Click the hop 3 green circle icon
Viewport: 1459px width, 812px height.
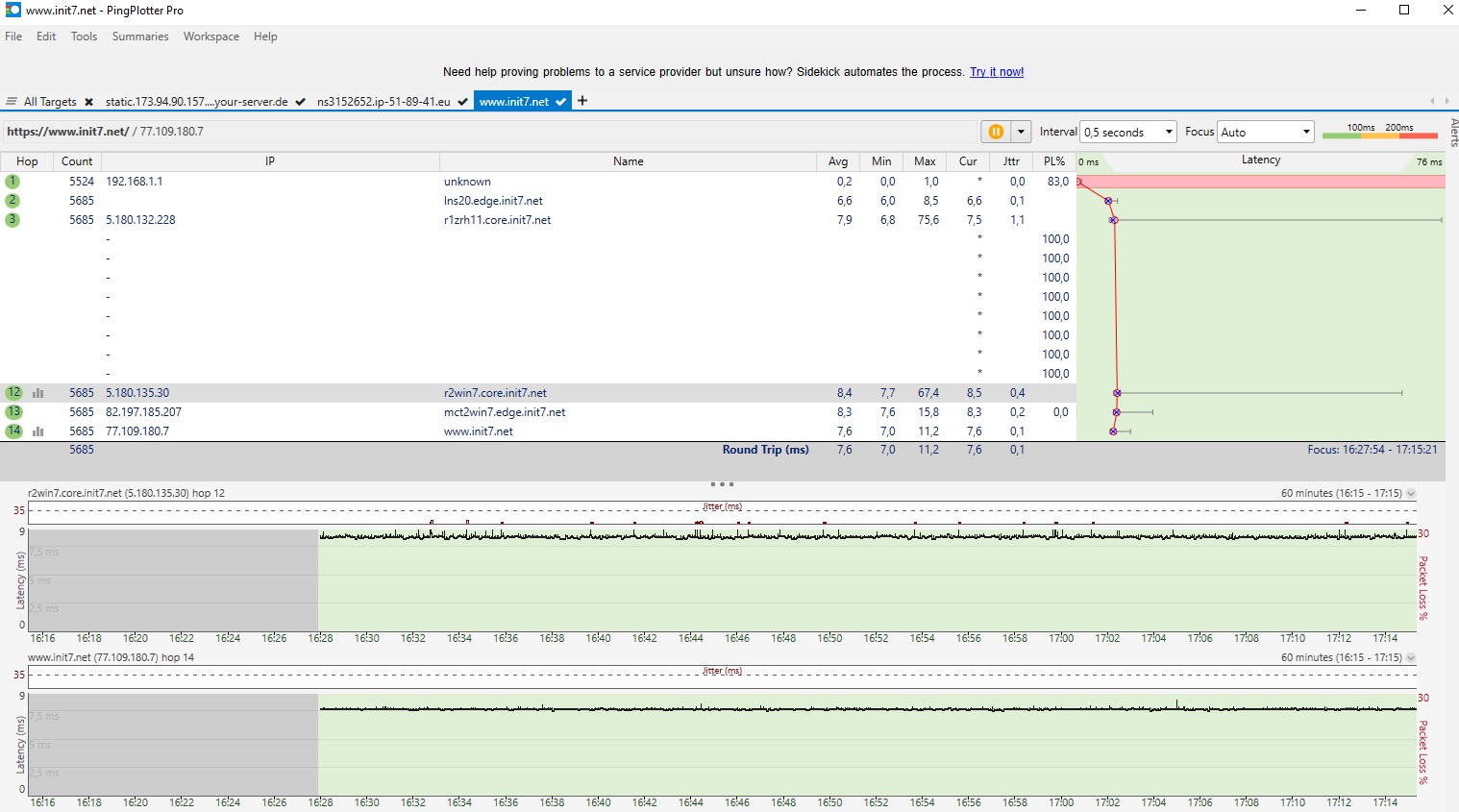[12, 220]
